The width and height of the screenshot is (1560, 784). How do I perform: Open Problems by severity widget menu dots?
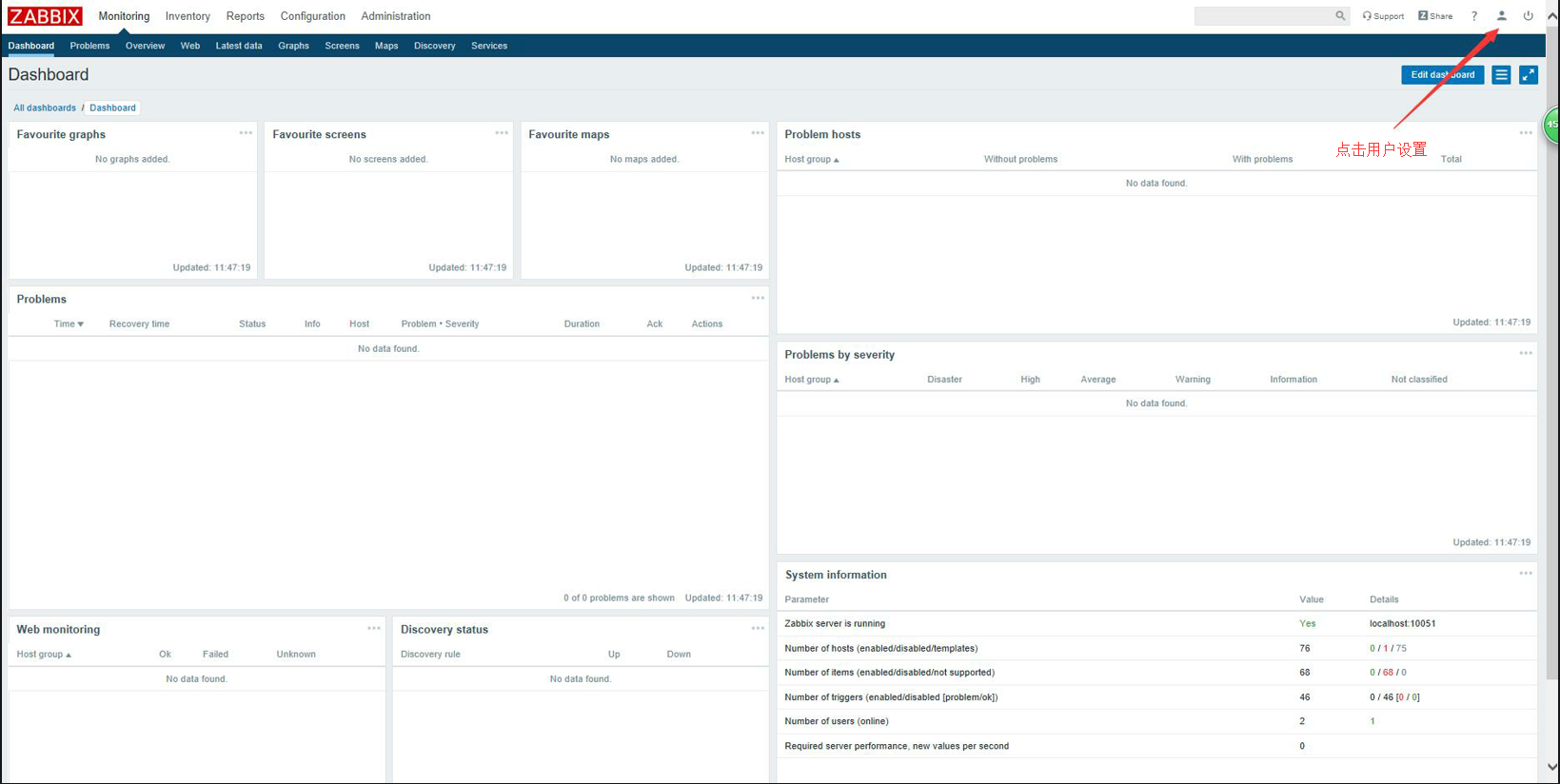tap(1526, 353)
